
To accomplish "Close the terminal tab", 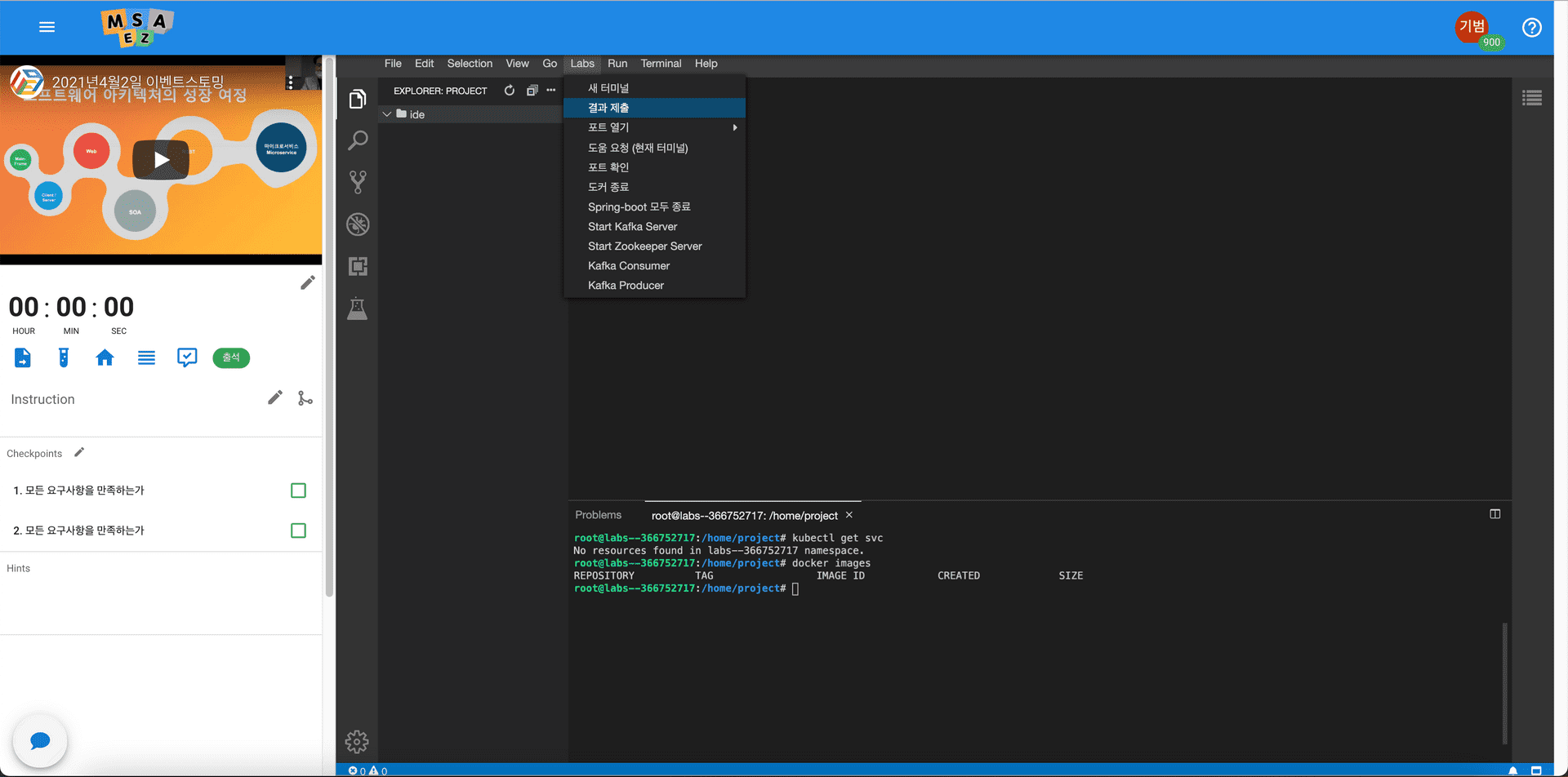I will (849, 515).
